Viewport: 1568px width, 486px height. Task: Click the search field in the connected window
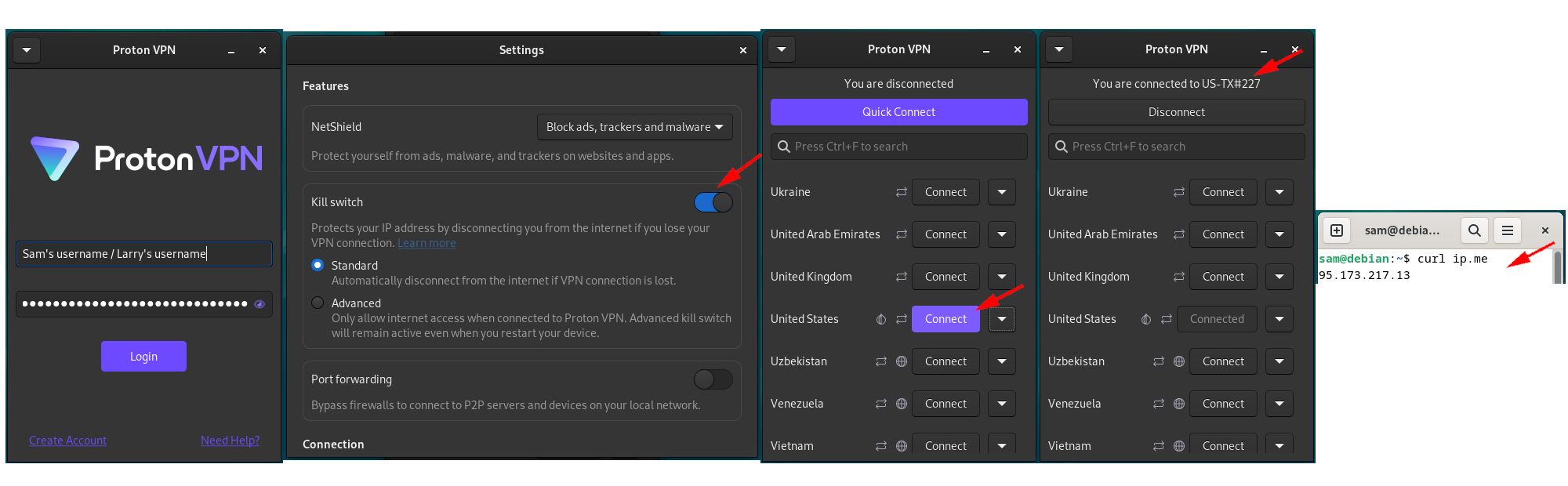point(1177,147)
